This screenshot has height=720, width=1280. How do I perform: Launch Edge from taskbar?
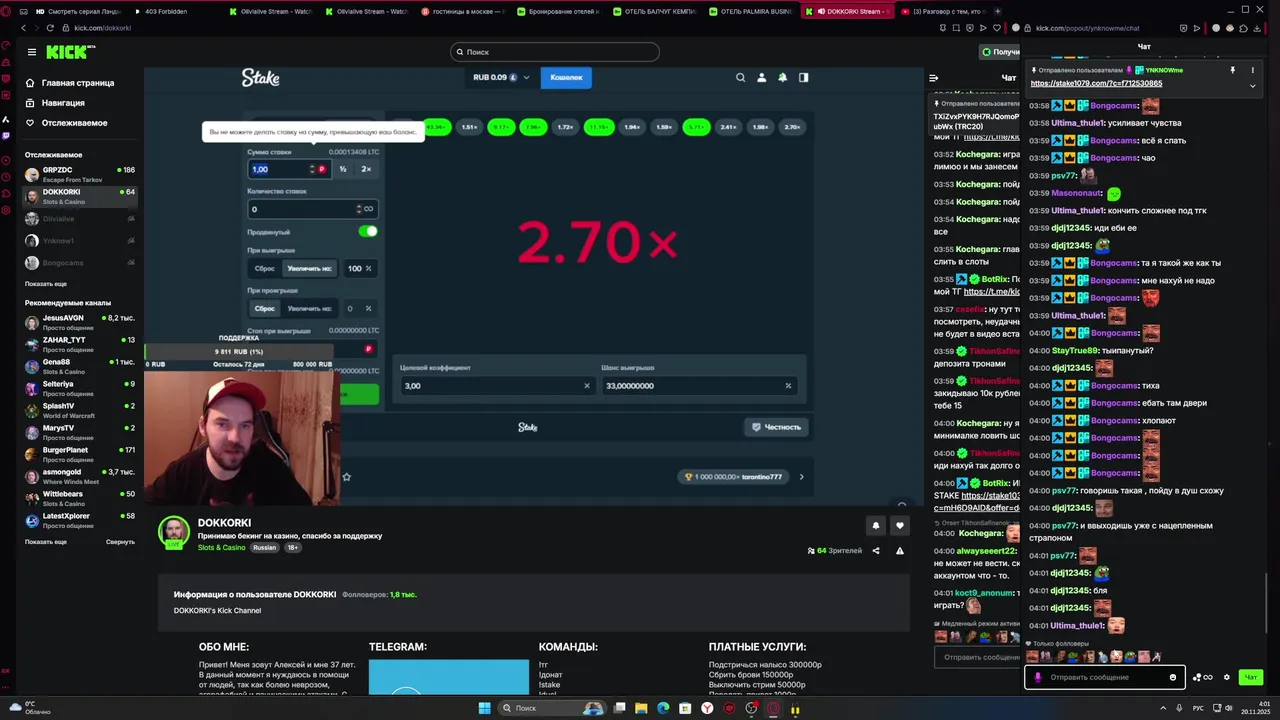pos(662,708)
